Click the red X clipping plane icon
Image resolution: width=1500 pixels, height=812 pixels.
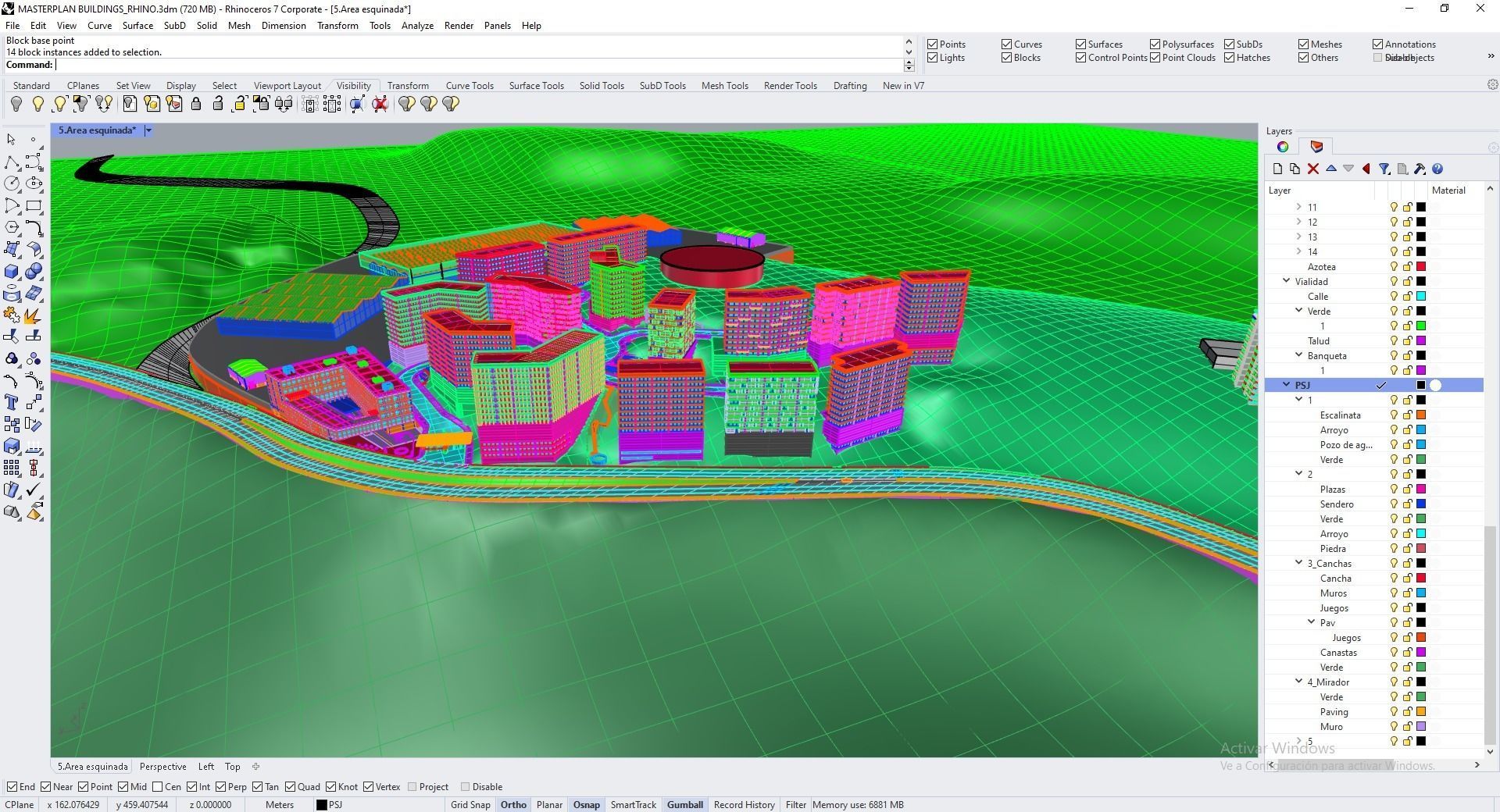click(x=380, y=104)
